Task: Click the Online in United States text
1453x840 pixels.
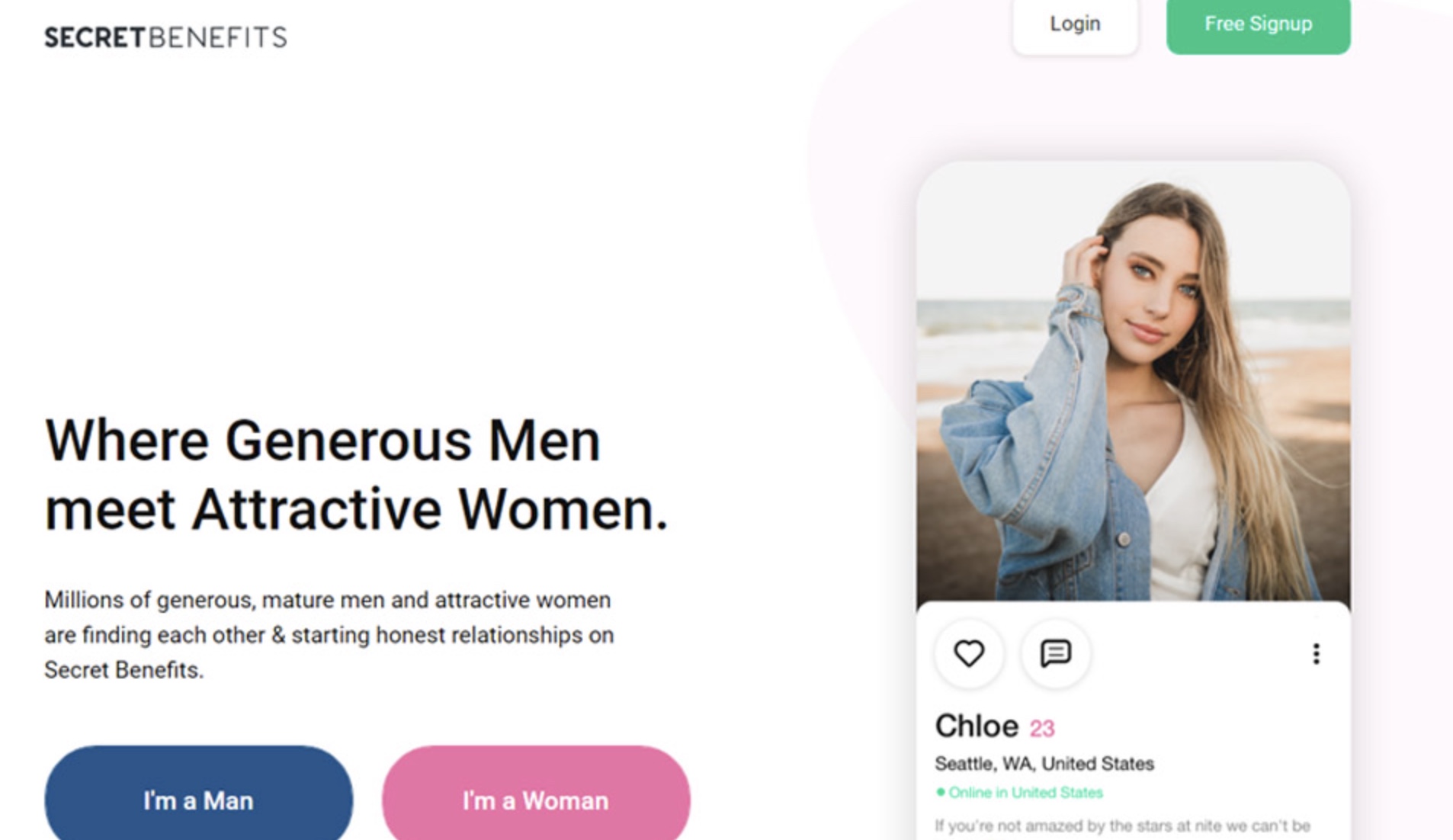Action: coord(1025,793)
